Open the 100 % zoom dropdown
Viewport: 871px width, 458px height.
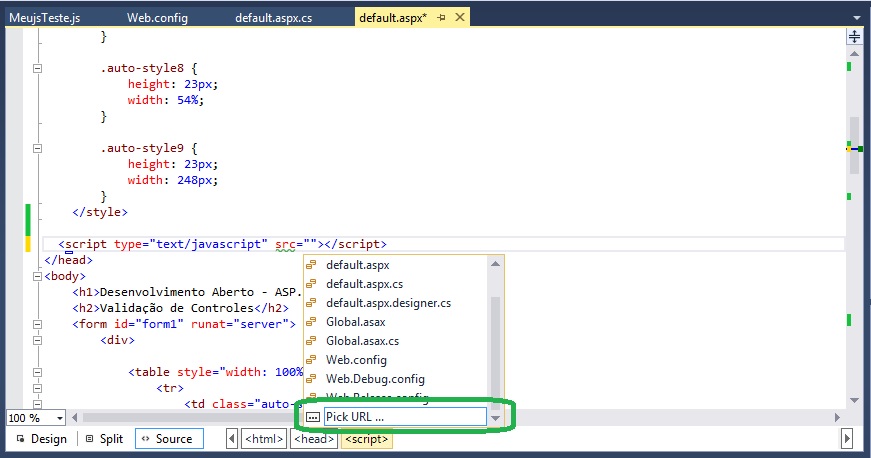pos(60,418)
